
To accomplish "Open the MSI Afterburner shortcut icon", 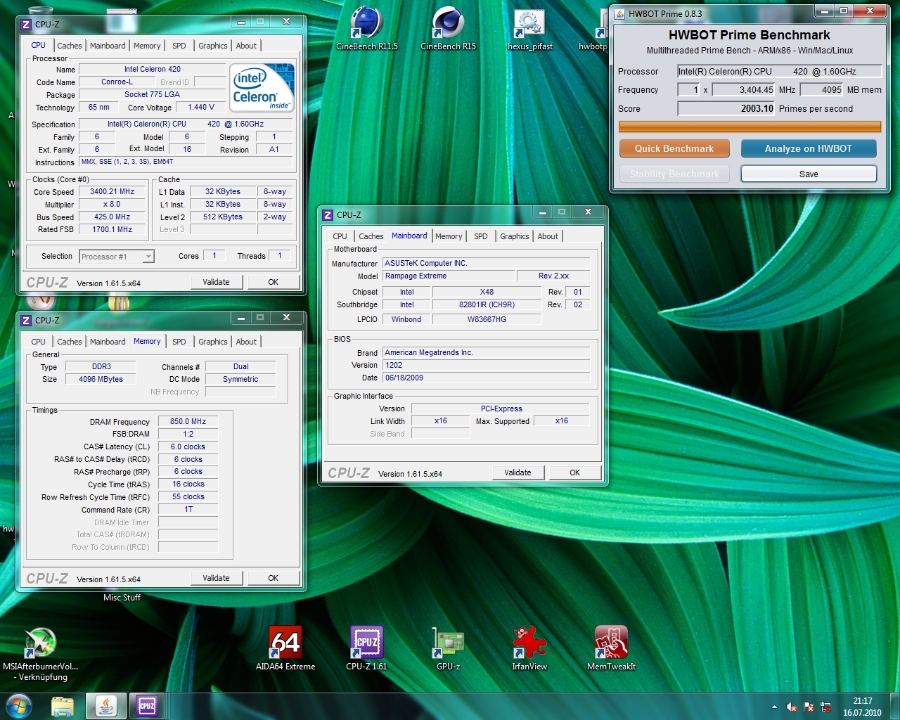I will click(x=40, y=653).
